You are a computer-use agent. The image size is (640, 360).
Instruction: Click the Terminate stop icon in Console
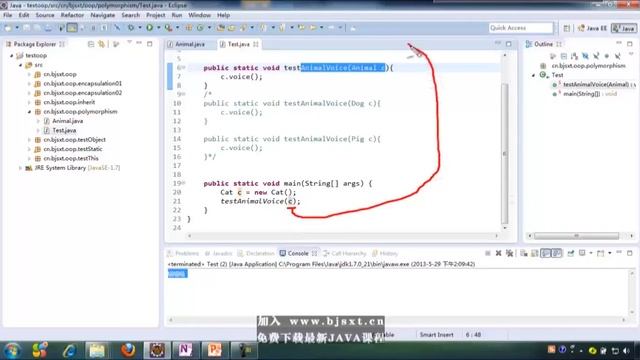point(488,253)
